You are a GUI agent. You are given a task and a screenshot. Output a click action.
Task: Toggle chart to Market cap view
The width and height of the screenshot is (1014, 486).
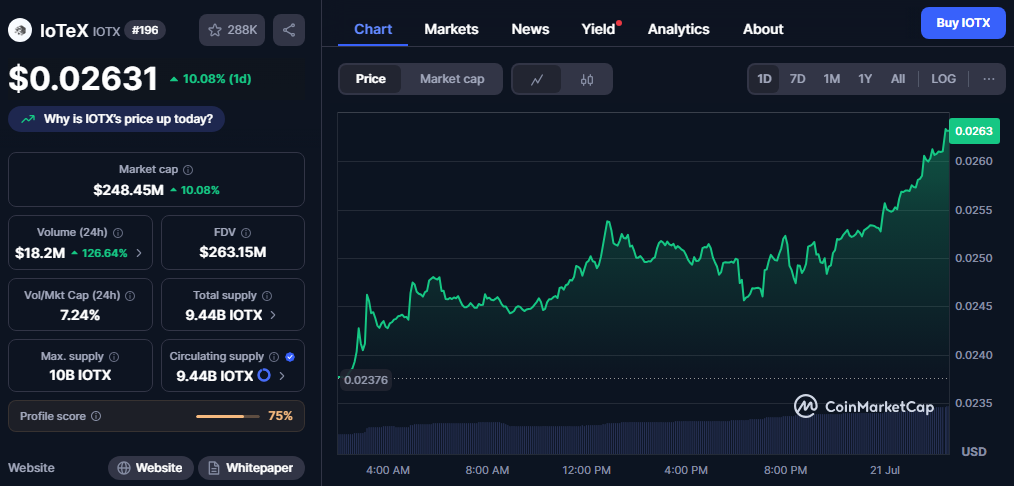452,79
